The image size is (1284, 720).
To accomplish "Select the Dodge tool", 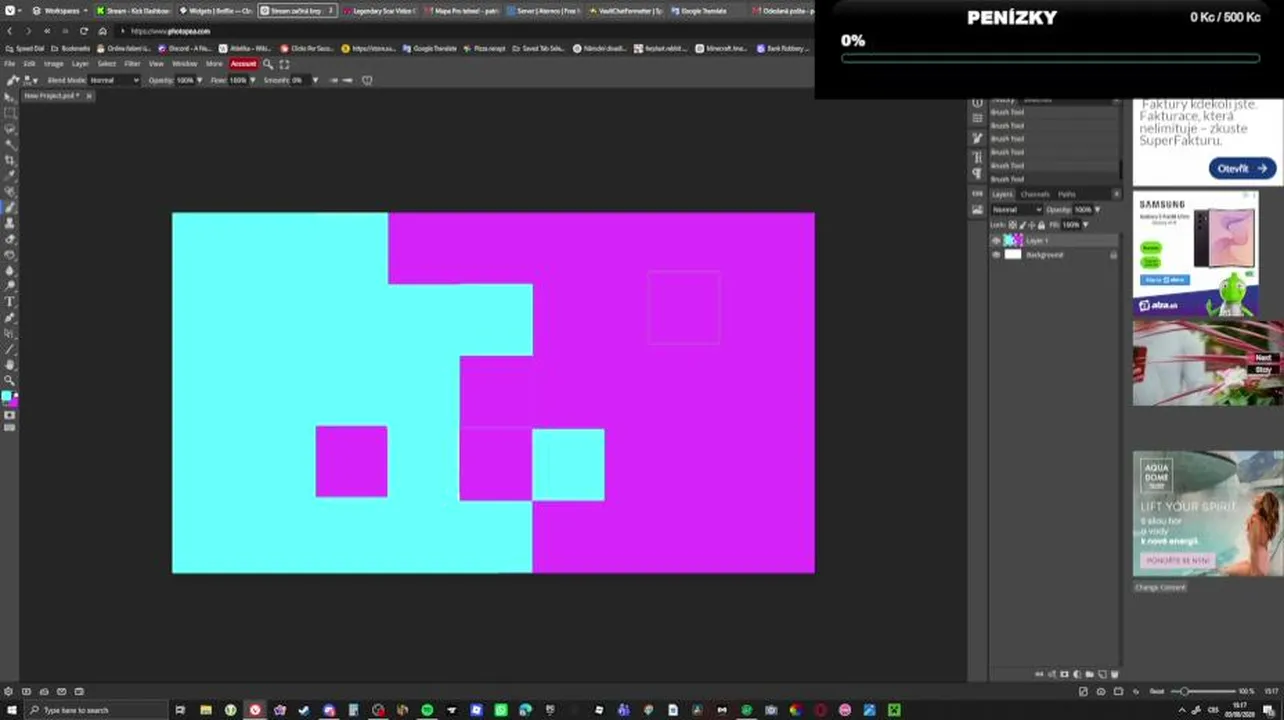I will pyautogui.click(x=10, y=286).
